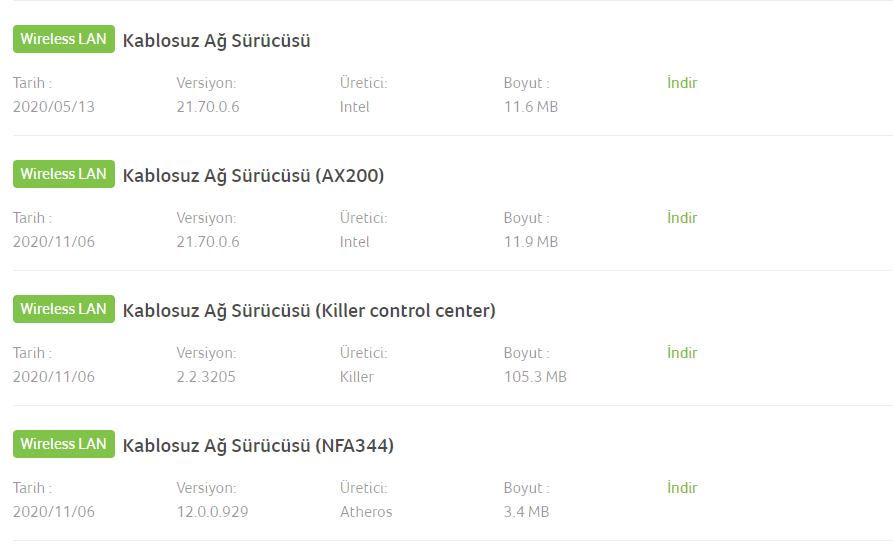Click the date 2020/05/13

pos(54,107)
